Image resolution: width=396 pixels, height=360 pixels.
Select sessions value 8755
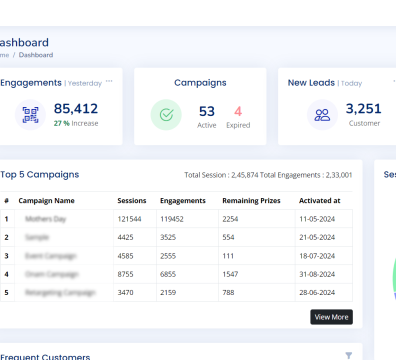click(125, 274)
